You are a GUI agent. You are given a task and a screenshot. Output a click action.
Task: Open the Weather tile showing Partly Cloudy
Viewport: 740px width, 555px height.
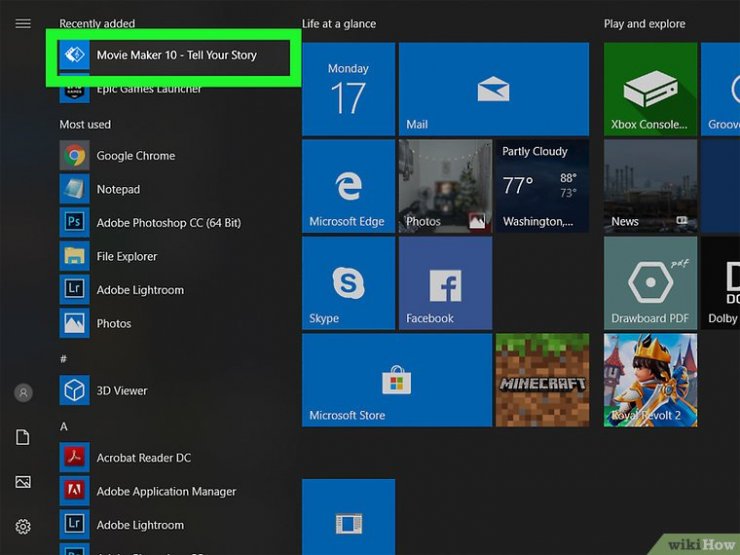click(542, 186)
